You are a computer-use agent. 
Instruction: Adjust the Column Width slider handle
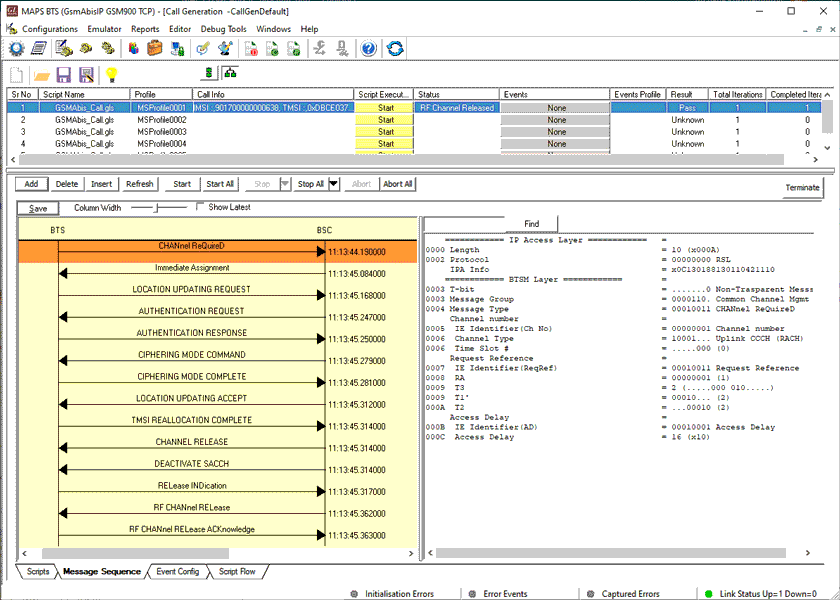pos(156,207)
